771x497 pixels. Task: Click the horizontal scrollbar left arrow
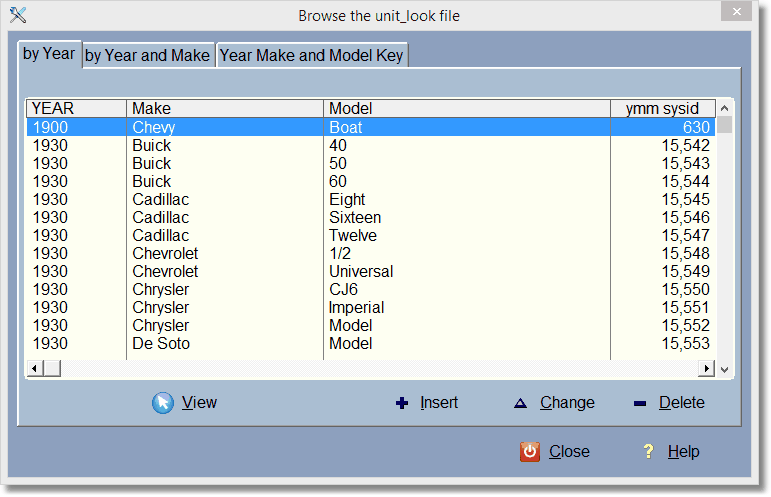pyautogui.click(x=34, y=368)
